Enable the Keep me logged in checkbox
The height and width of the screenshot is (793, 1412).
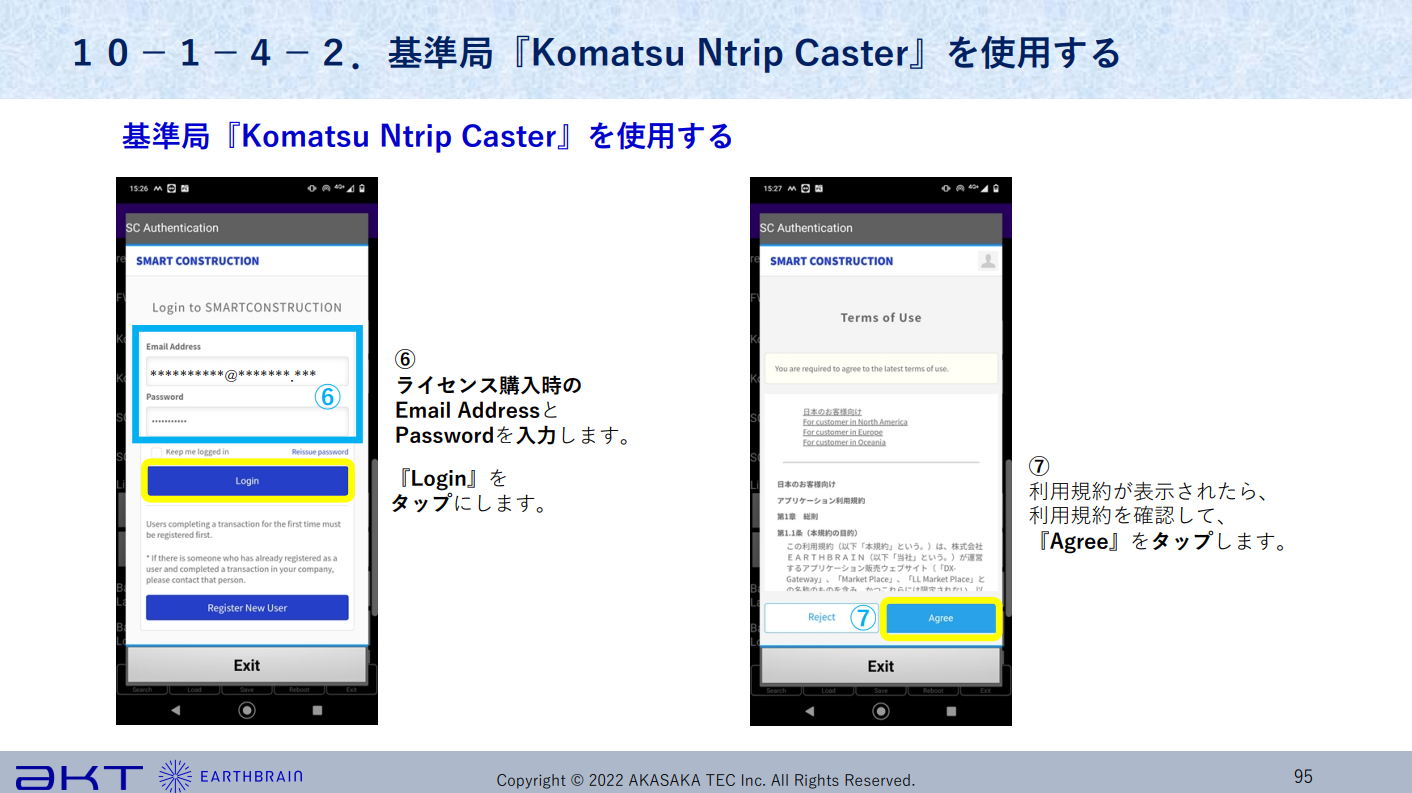[x=156, y=452]
